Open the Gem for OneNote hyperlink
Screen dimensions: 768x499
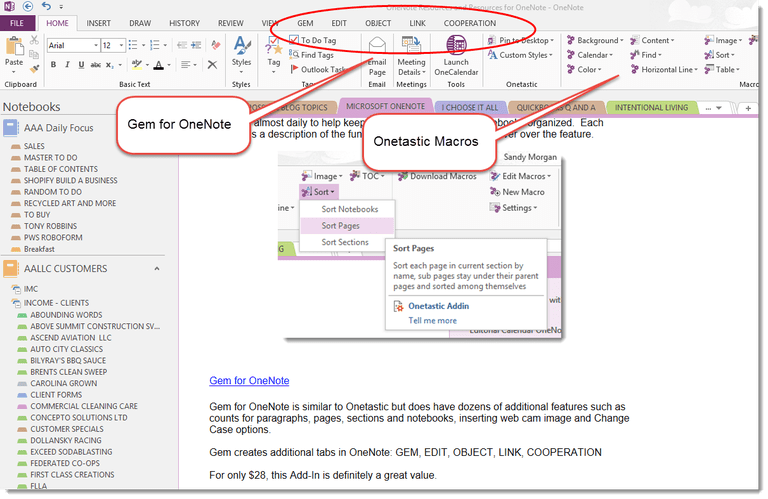point(249,380)
